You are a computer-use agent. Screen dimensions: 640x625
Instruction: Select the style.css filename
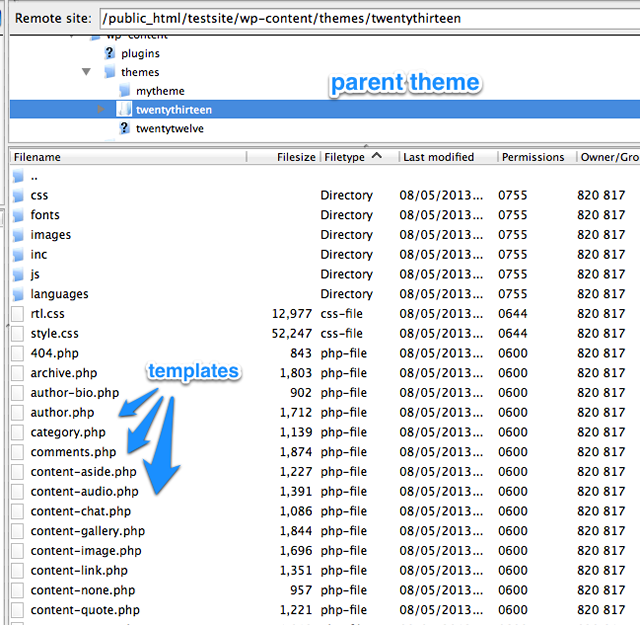(x=54, y=334)
